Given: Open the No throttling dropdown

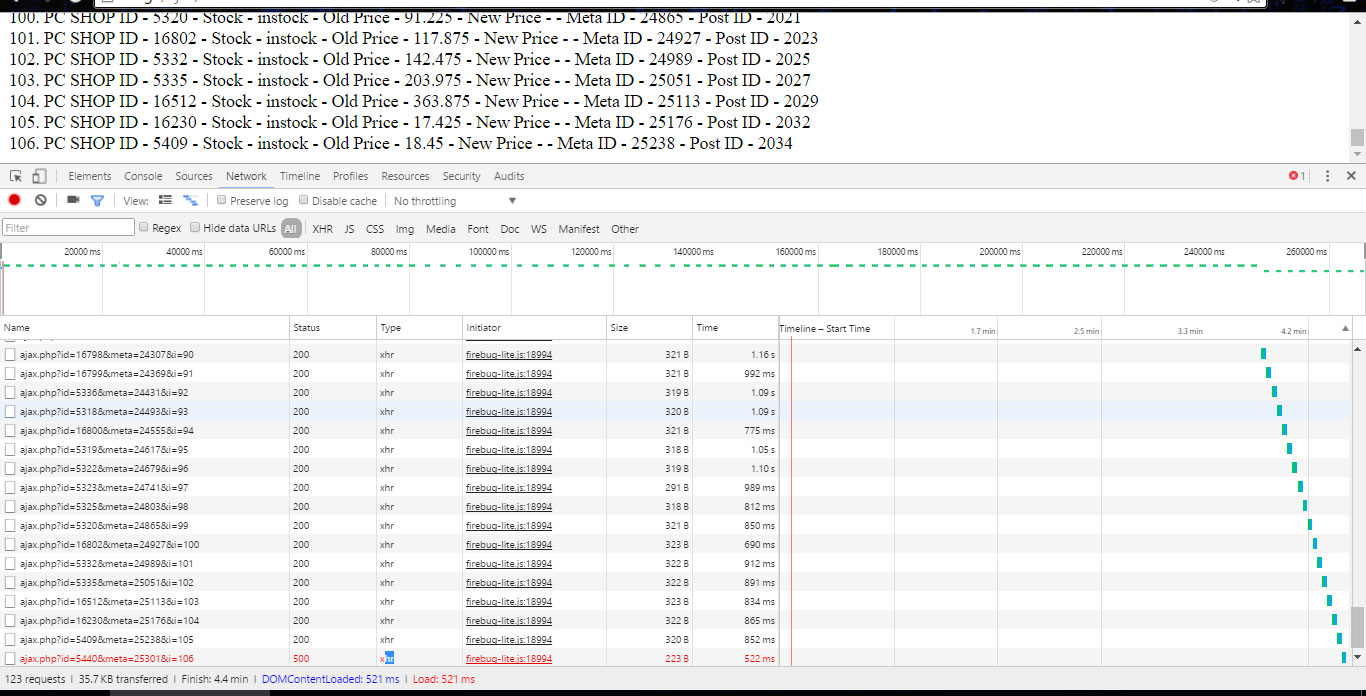Looking at the screenshot, I should [x=455, y=201].
